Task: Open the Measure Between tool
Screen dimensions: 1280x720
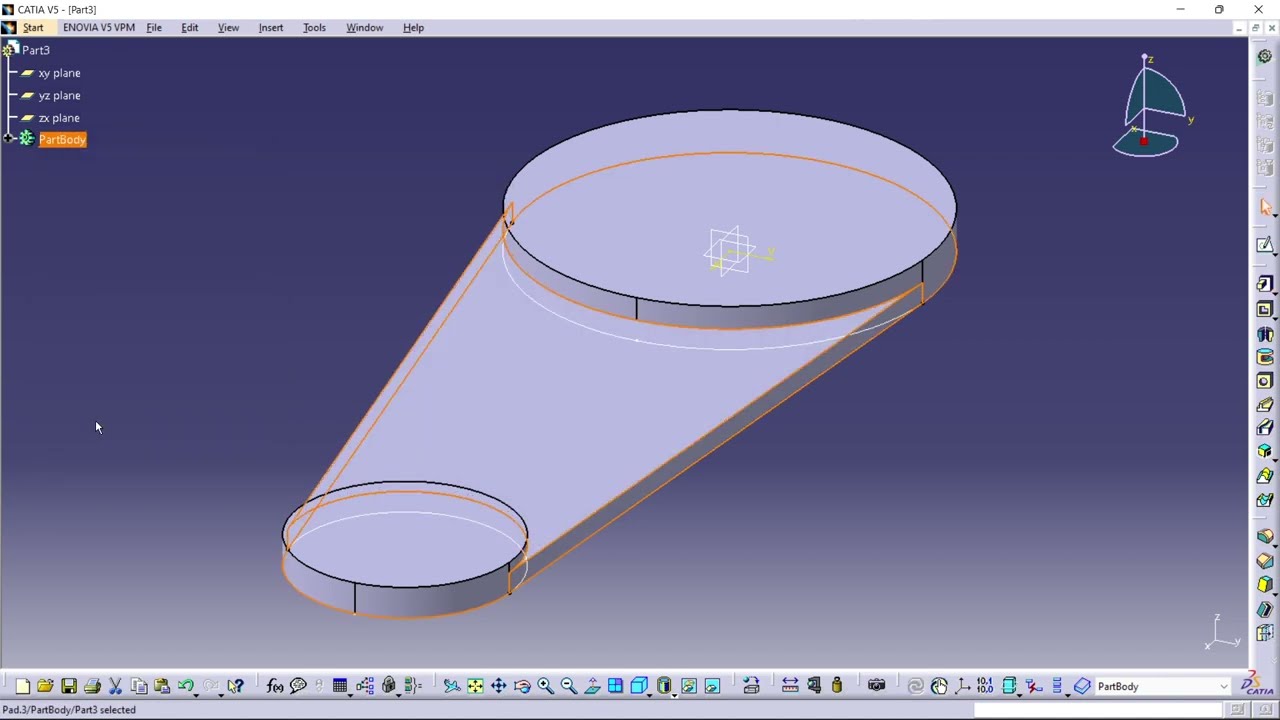Action: [x=790, y=686]
